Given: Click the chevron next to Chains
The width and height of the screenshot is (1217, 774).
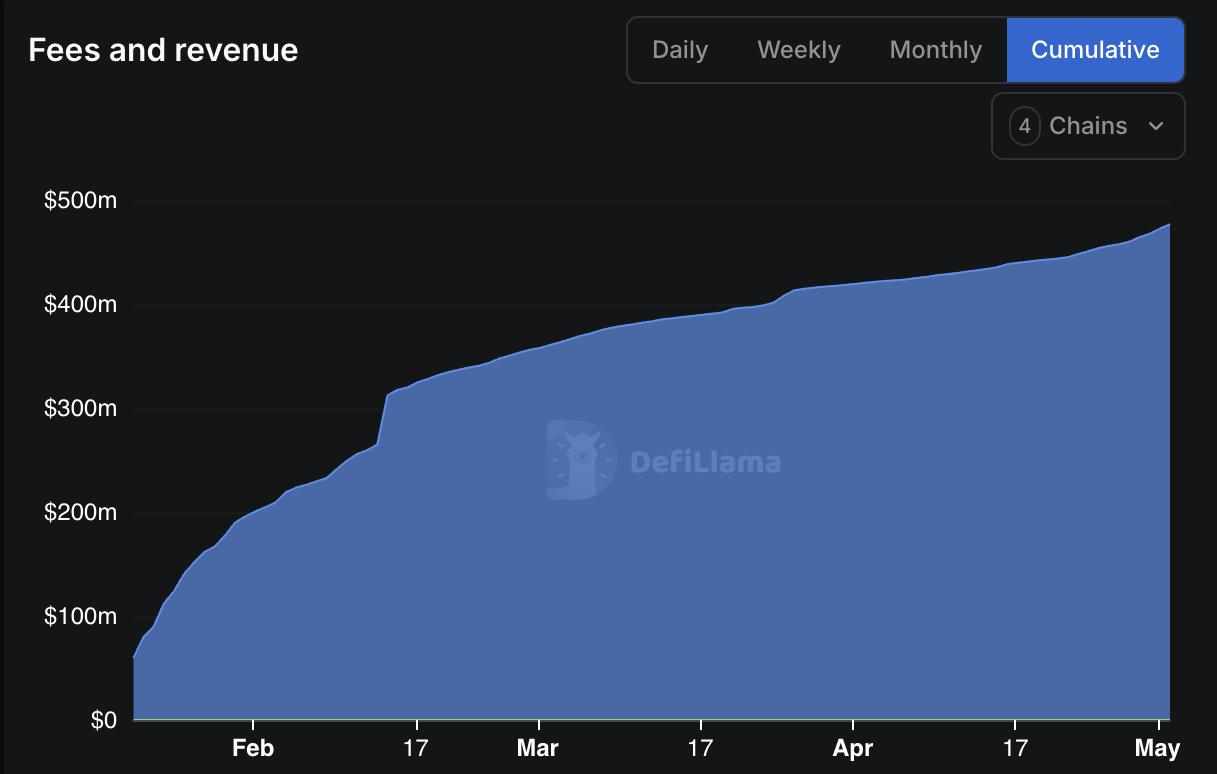Looking at the screenshot, I should (1157, 127).
